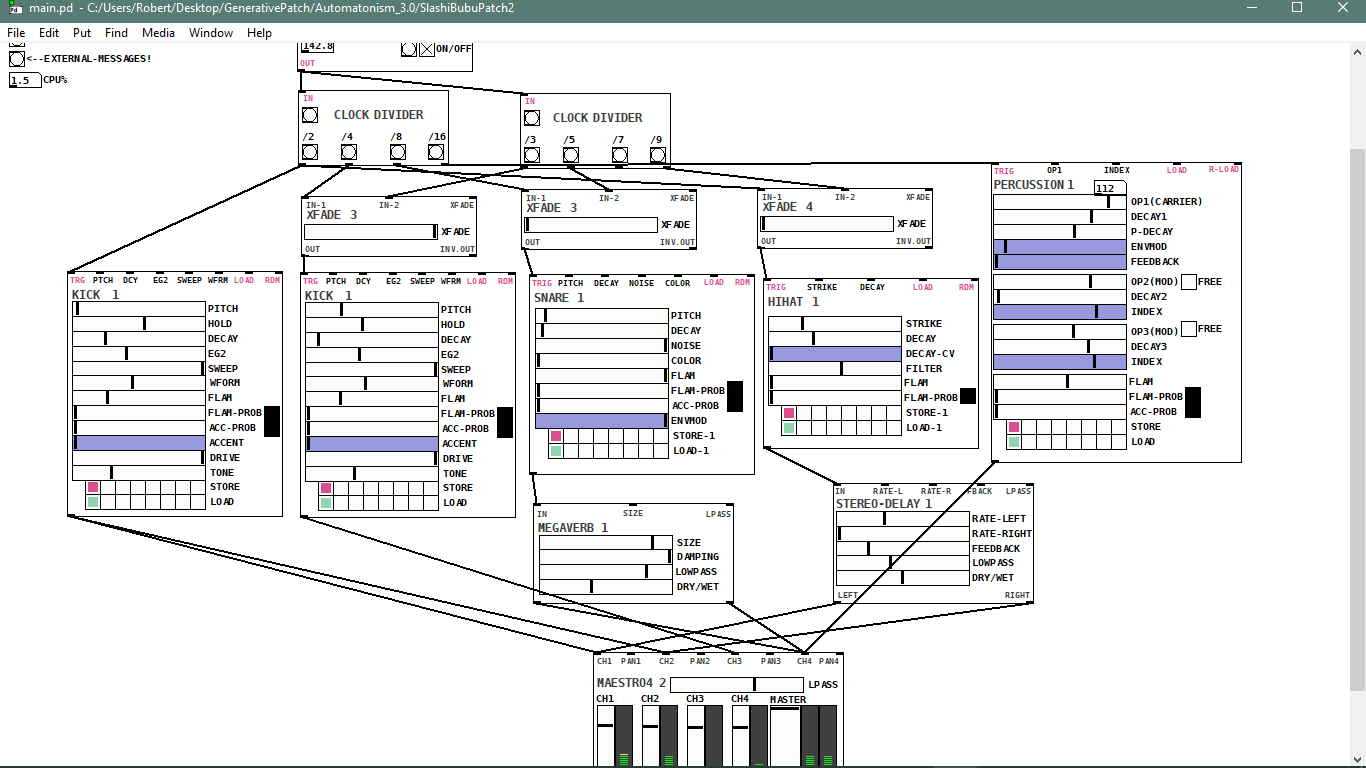Open the Find menu
Screen dimensions: 1366x768
coord(116,33)
